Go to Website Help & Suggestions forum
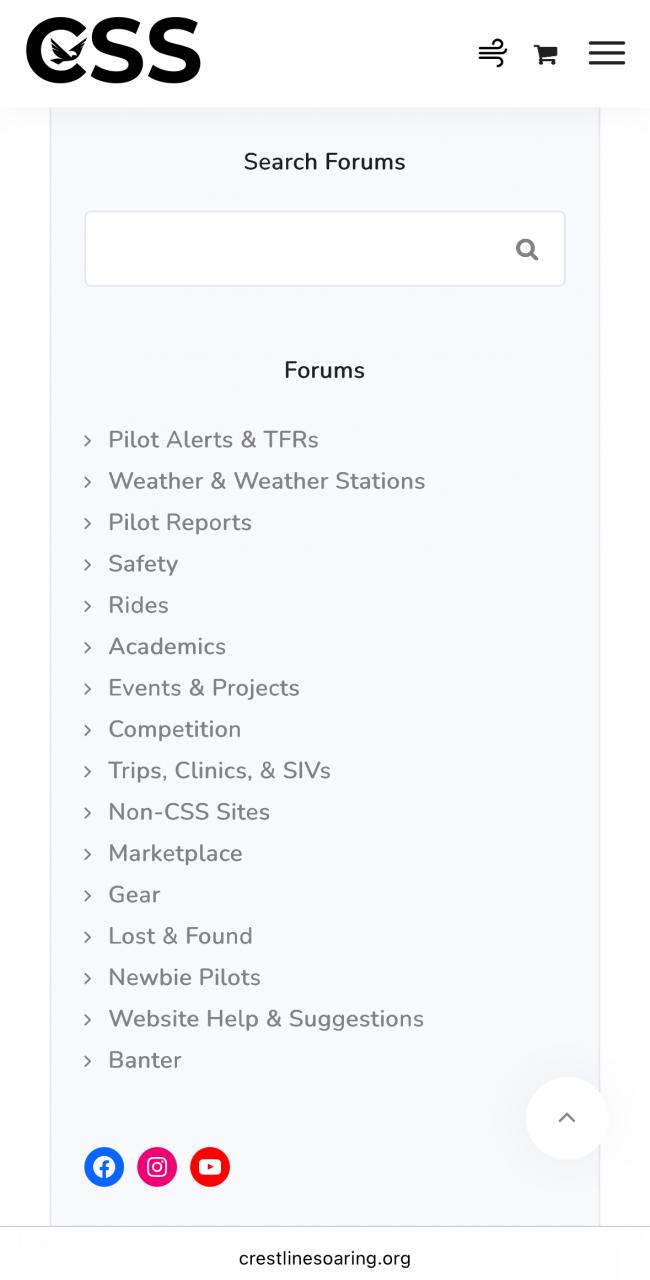Screen dimensions: 650x1280 (266, 1019)
